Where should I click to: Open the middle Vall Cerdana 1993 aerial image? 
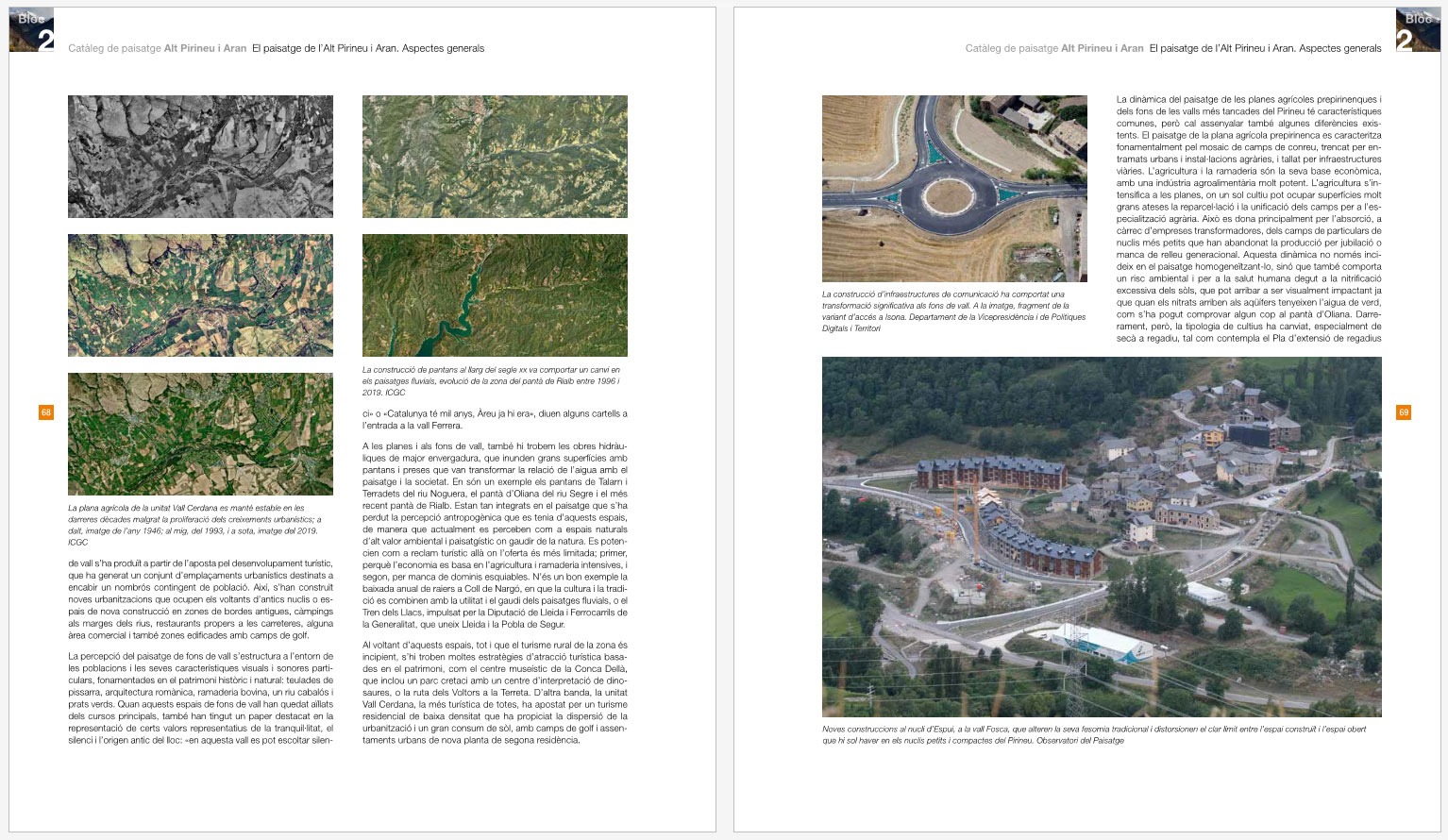pos(200,295)
